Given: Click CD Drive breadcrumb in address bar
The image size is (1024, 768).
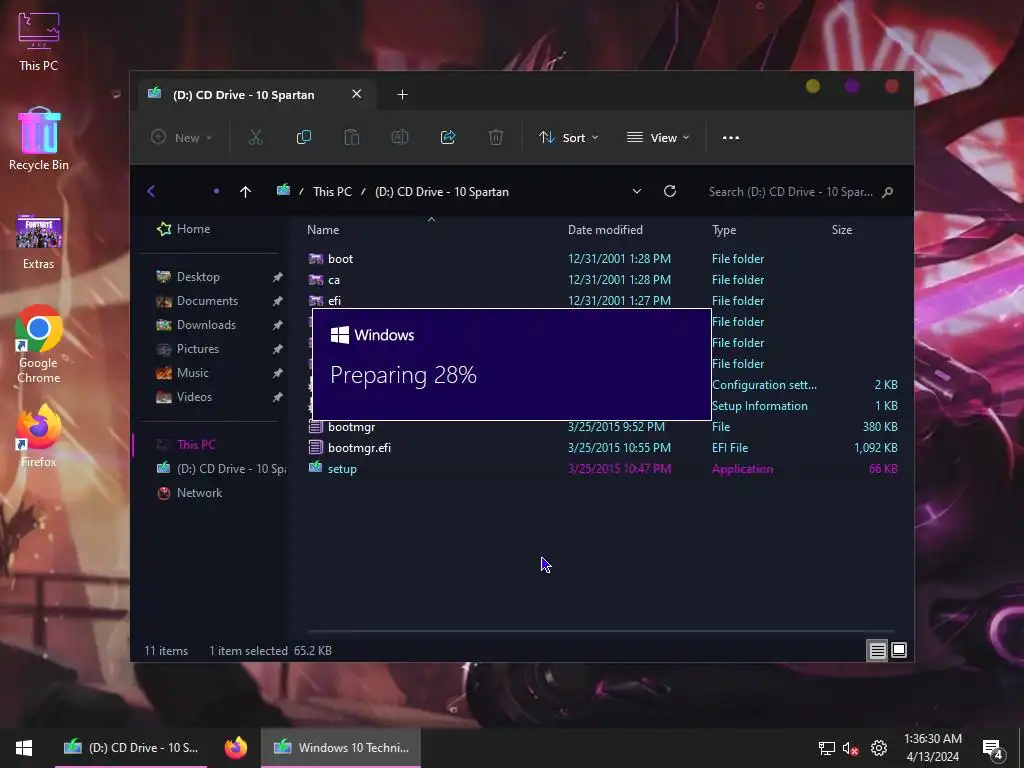Looking at the screenshot, I should pyautogui.click(x=441, y=191).
